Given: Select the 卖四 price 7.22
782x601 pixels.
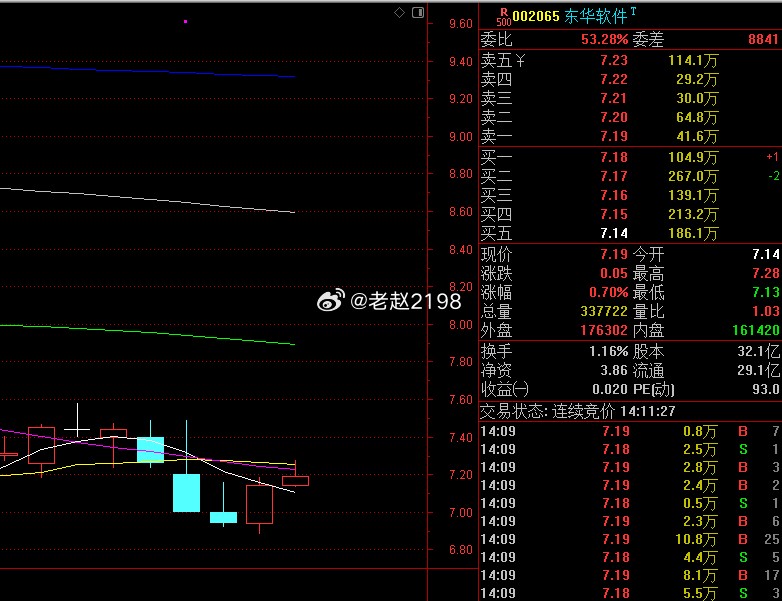Looking at the screenshot, I should [614, 79].
